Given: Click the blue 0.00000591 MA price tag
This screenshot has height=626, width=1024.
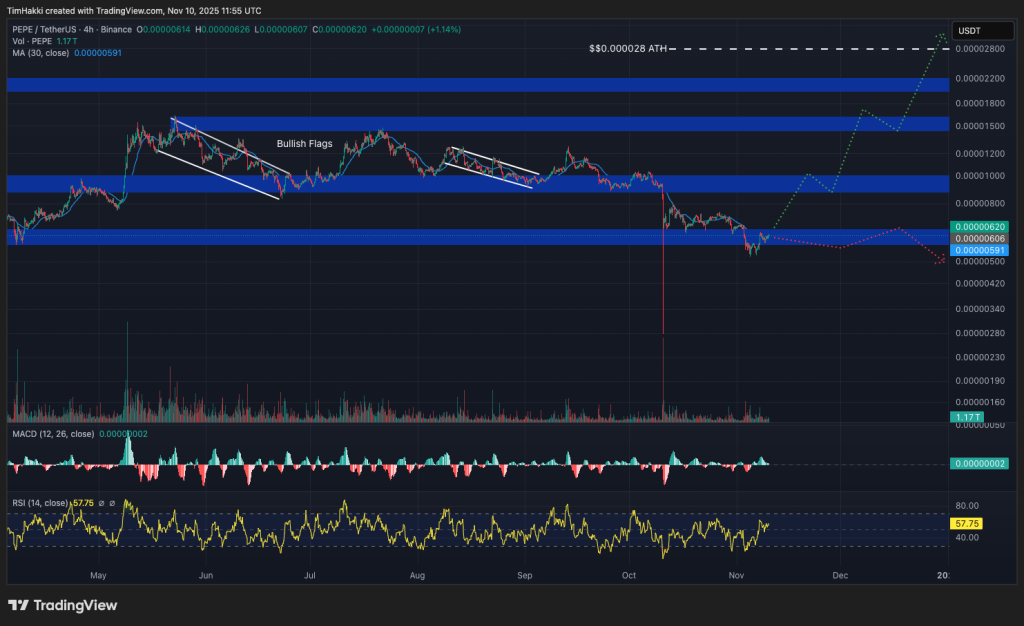Looking at the screenshot, I should coord(979,250).
